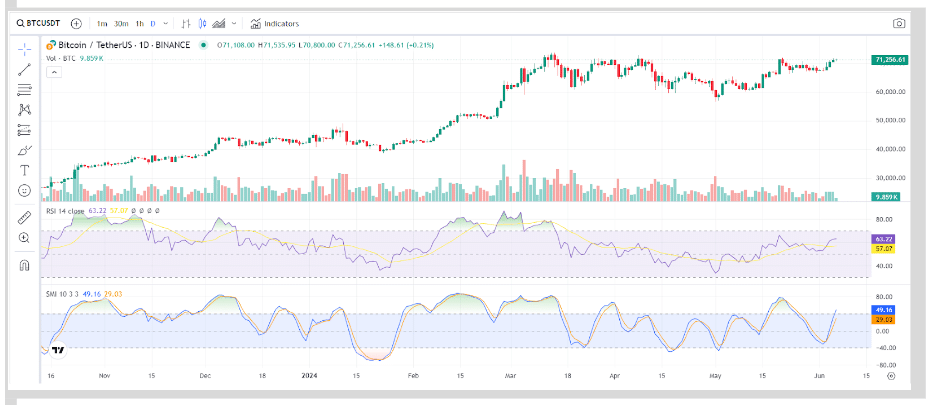
Task: Open the Indicators panel
Action: coord(275,23)
